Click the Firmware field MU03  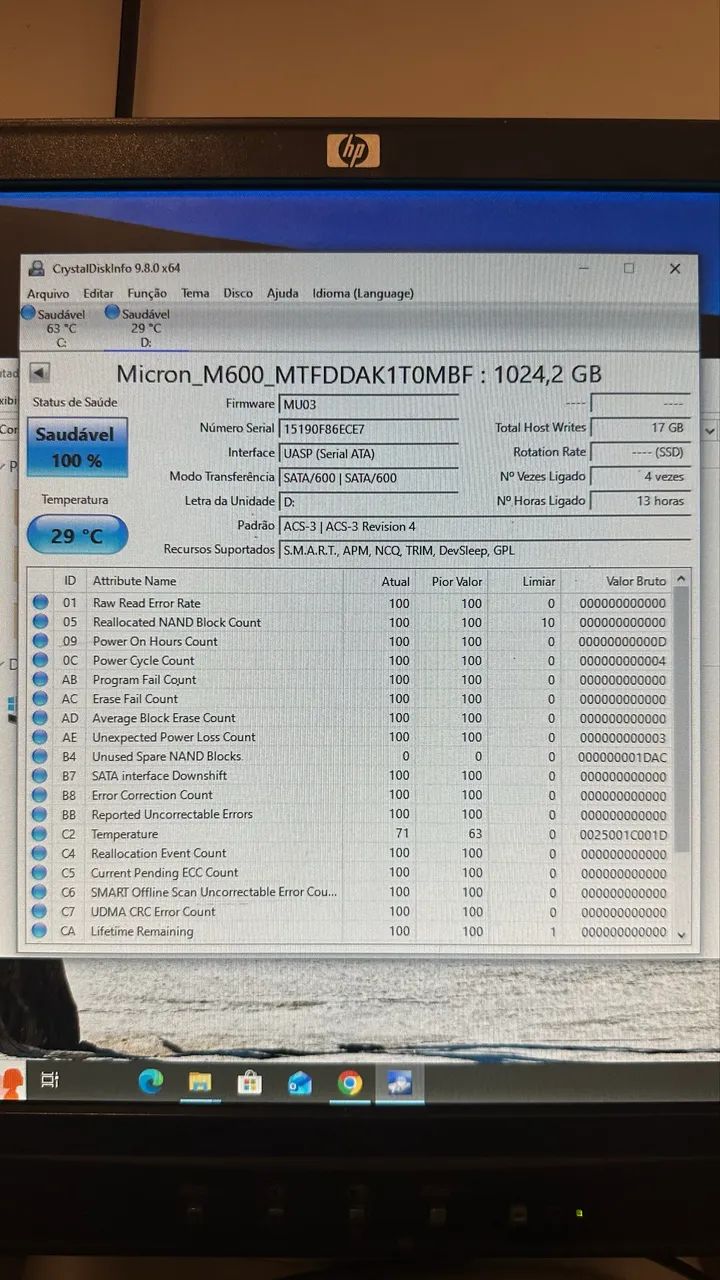pos(368,404)
